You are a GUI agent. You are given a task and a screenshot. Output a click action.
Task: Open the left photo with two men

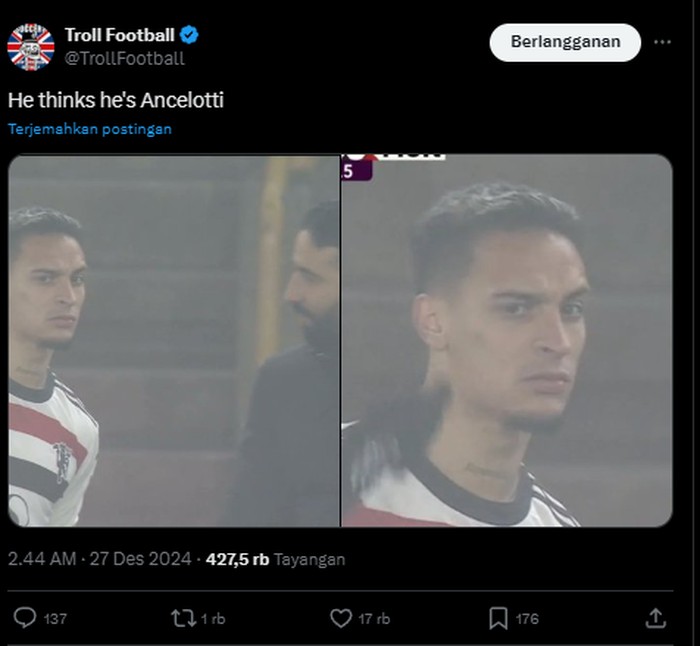[x=174, y=340]
